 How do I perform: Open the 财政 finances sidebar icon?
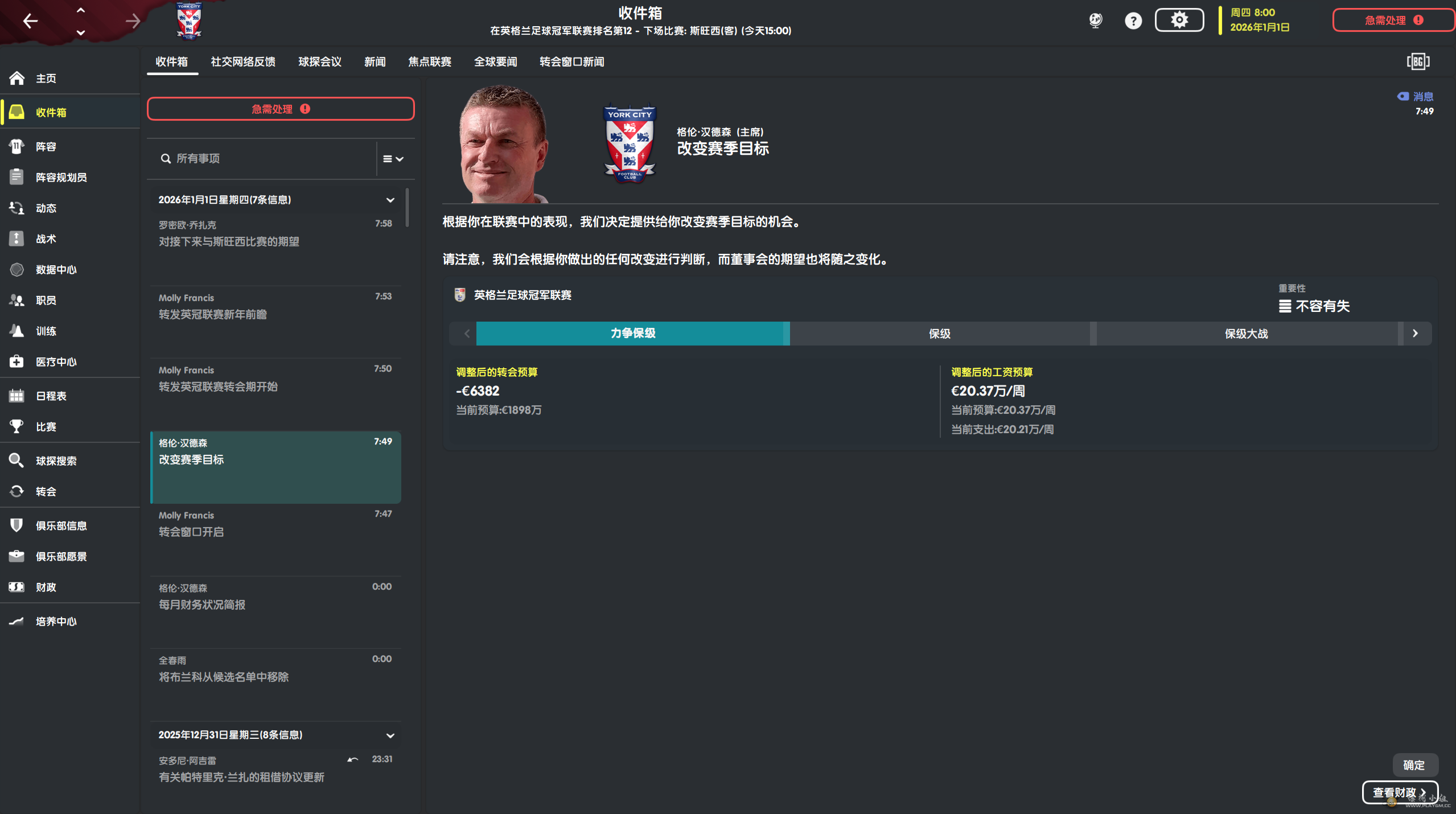[17, 587]
